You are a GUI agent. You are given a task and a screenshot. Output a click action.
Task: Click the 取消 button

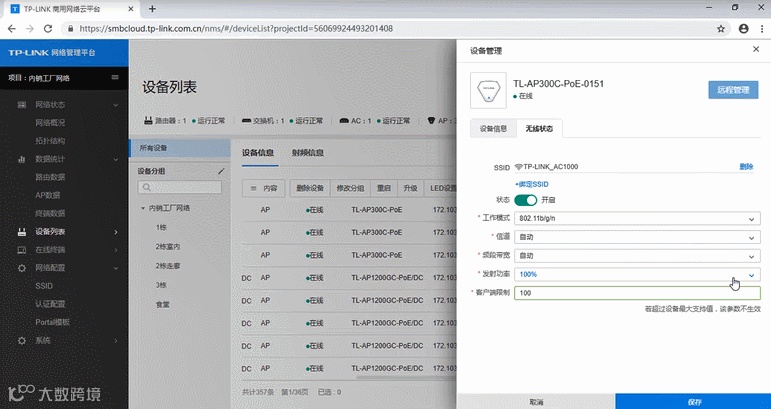[536, 402]
